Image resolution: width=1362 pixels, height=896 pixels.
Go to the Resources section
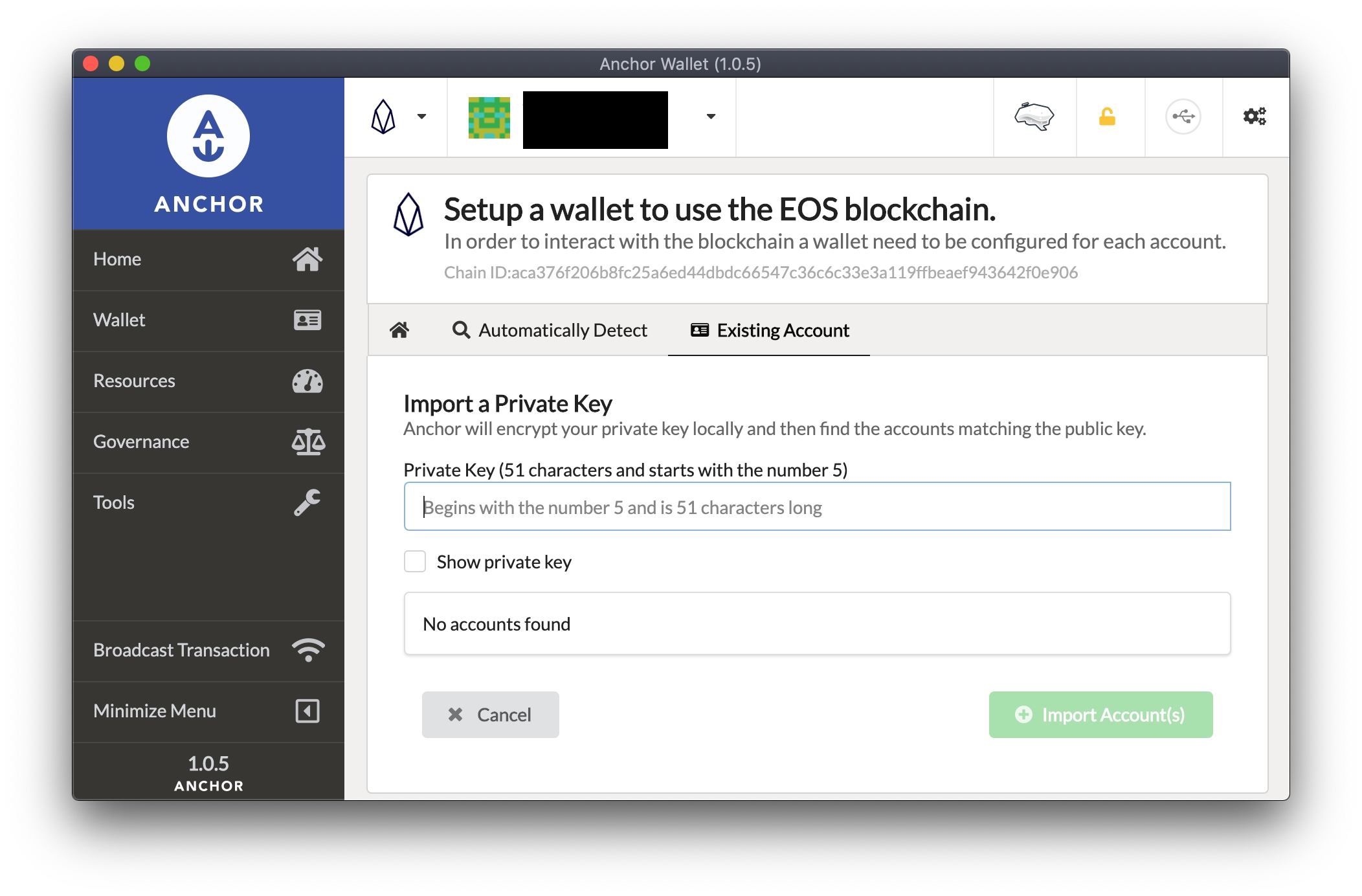[x=208, y=381]
